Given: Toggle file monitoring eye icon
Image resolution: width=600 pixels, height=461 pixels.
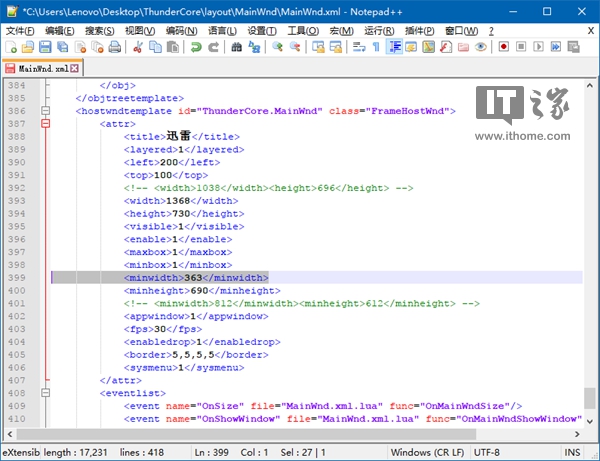Looking at the screenshot, I should (481, 47).
